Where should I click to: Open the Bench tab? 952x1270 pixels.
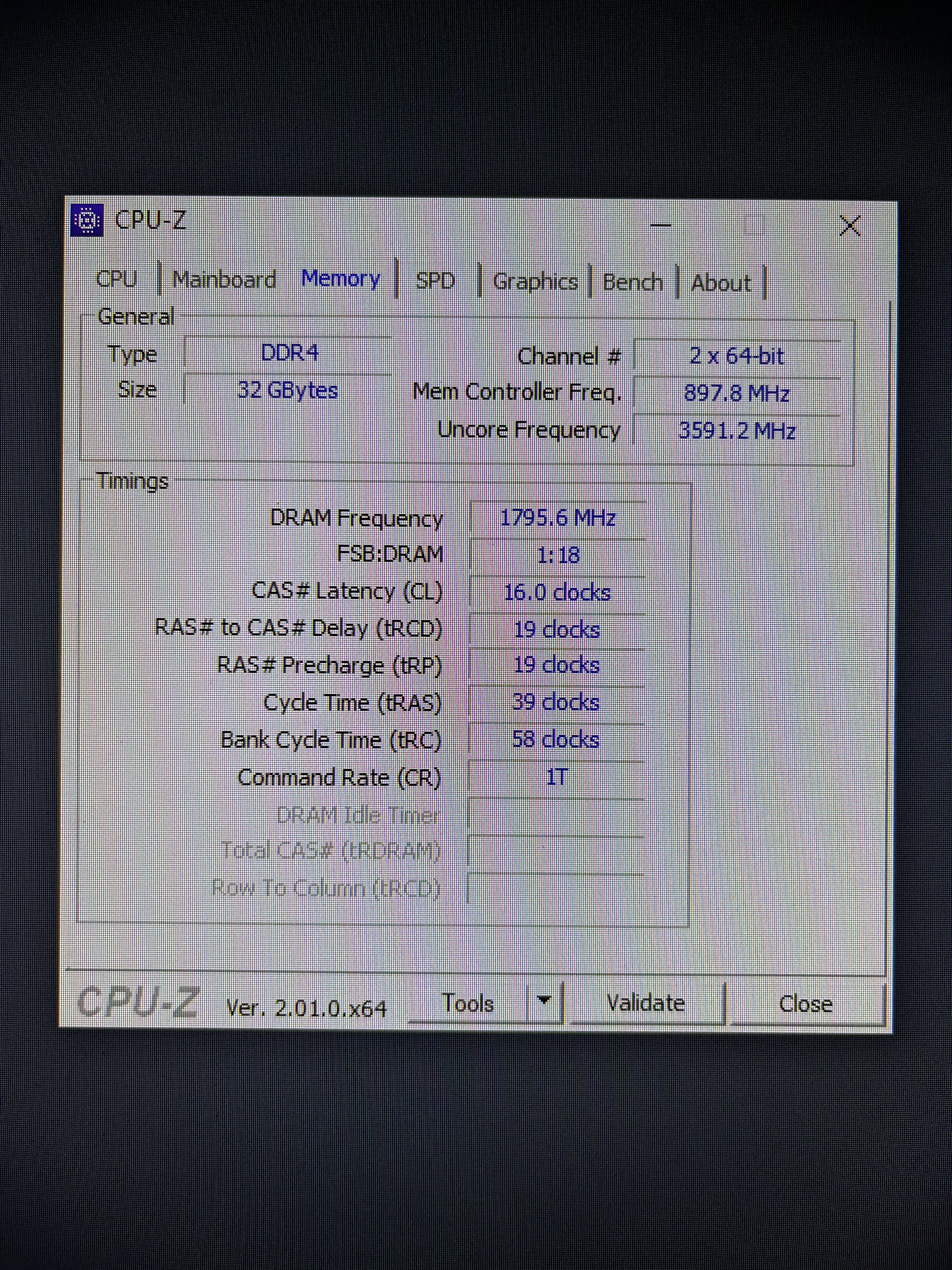coord(632,283)
